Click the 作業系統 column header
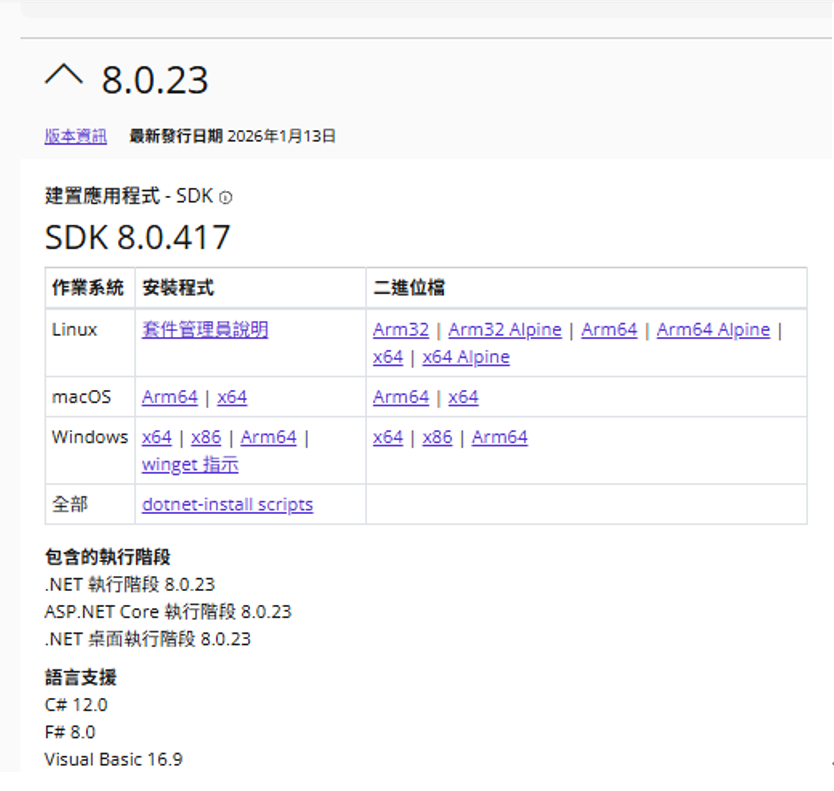 click(88, 288)
